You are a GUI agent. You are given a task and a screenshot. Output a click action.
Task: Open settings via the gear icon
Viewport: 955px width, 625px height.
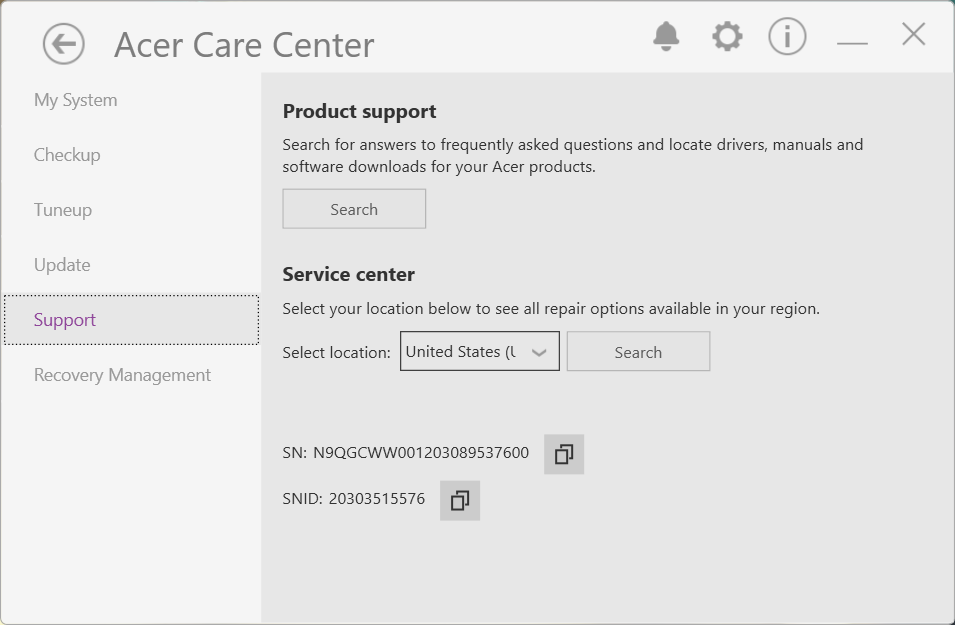click(727, 37)
